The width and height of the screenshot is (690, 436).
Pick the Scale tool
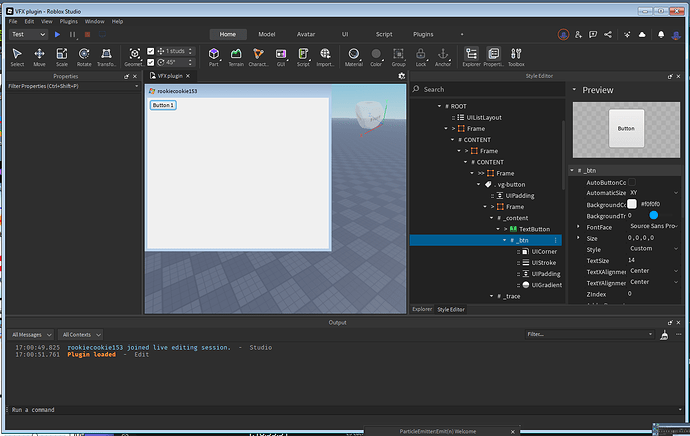62,57
